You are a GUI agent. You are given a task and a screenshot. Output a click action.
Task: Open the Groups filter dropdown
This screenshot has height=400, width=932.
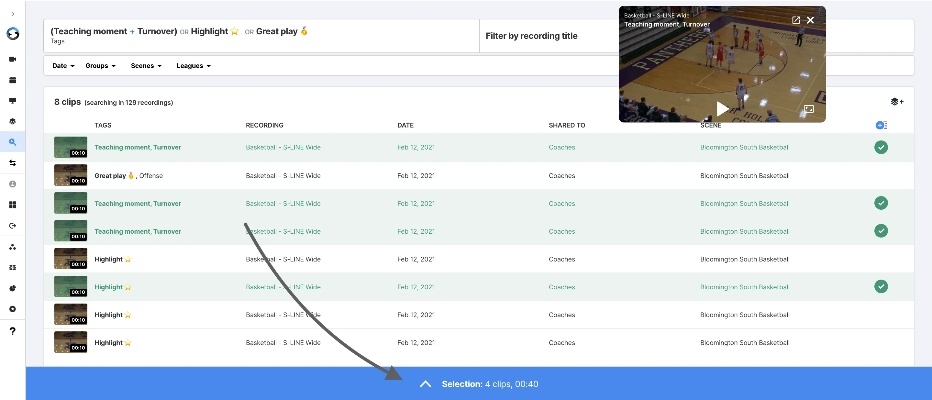coord(100,66)
